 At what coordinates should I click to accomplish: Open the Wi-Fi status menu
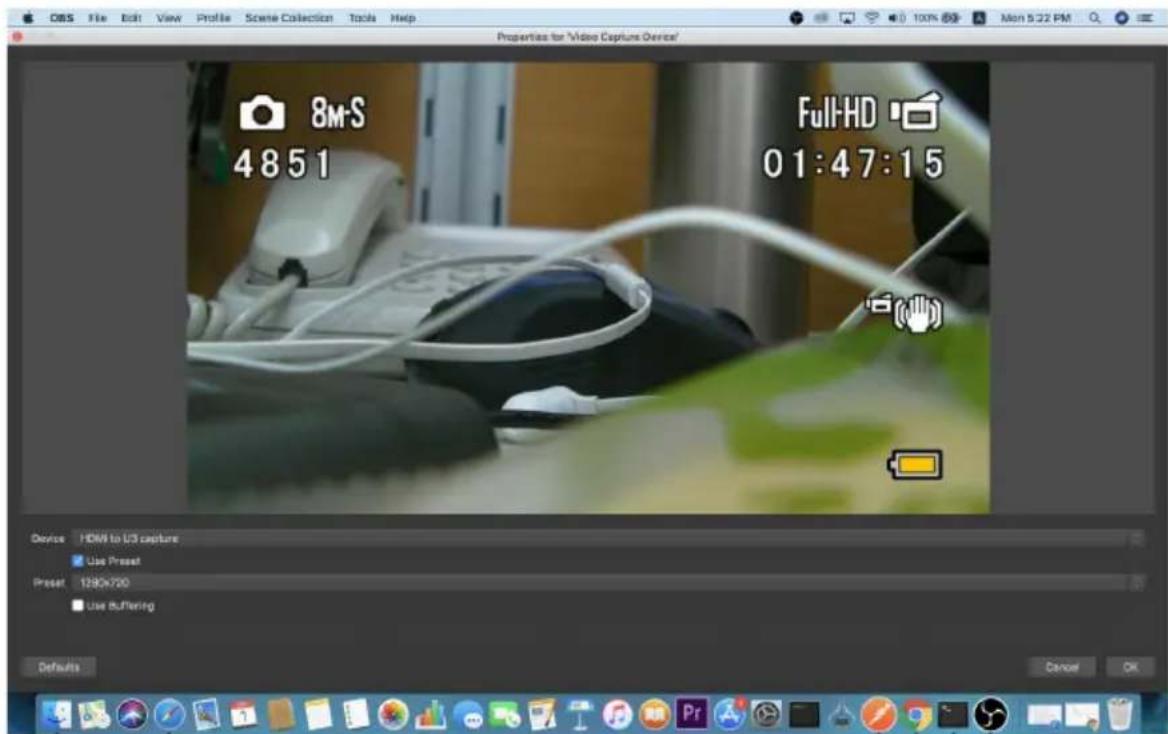coord(872,18)
